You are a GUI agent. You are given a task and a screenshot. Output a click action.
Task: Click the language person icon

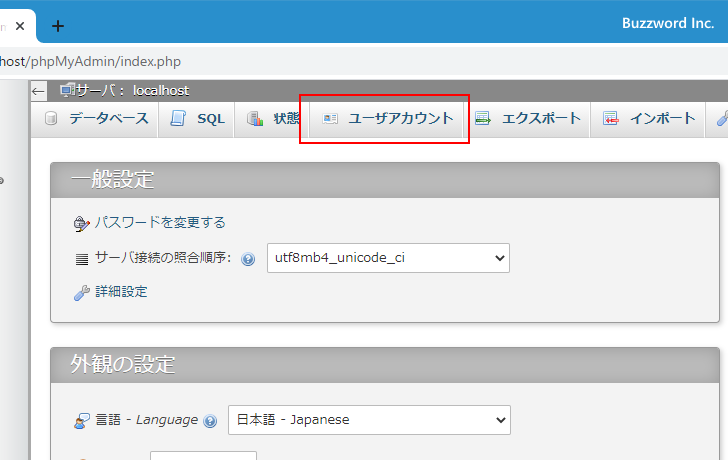82,421
